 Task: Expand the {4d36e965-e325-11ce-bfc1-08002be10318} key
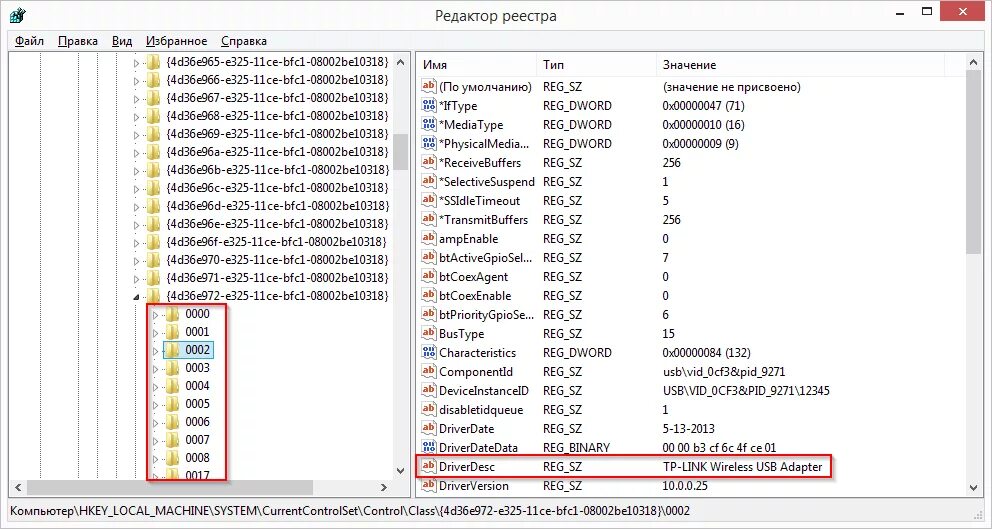[x=136, y=63]
